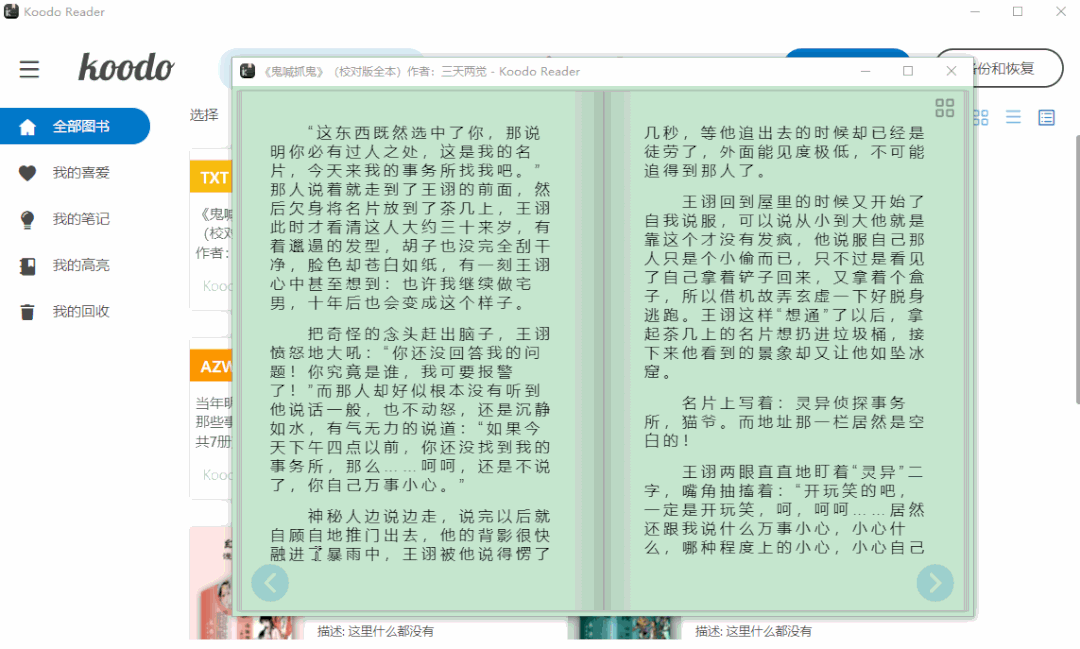
Task: Enable book selection mode via 选择
Action: tap(204, 114)
